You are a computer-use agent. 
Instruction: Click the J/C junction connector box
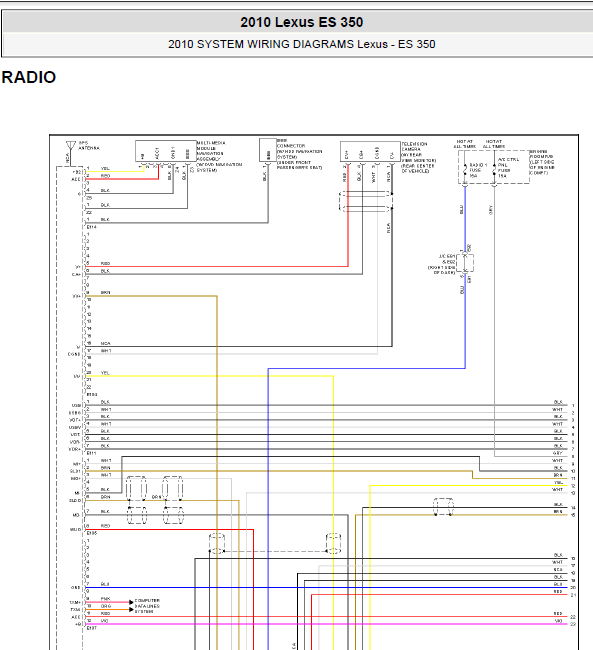coord(465,263)
